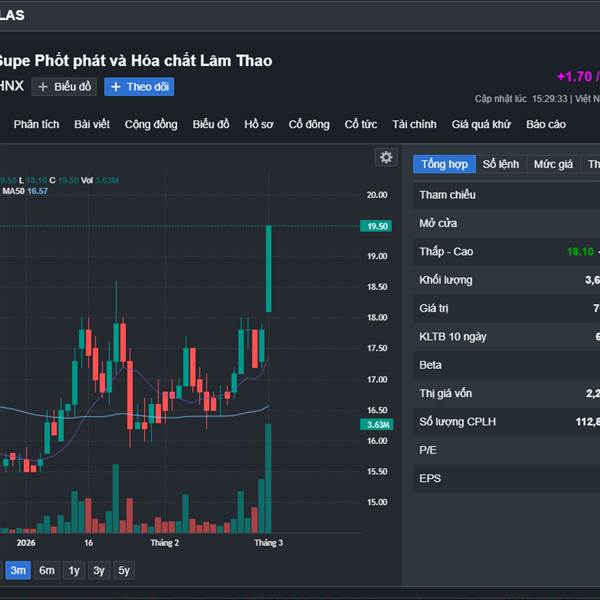This screenshot has height=600, width=600.
Task: Go to the Bài viết section
Action: 92,124
